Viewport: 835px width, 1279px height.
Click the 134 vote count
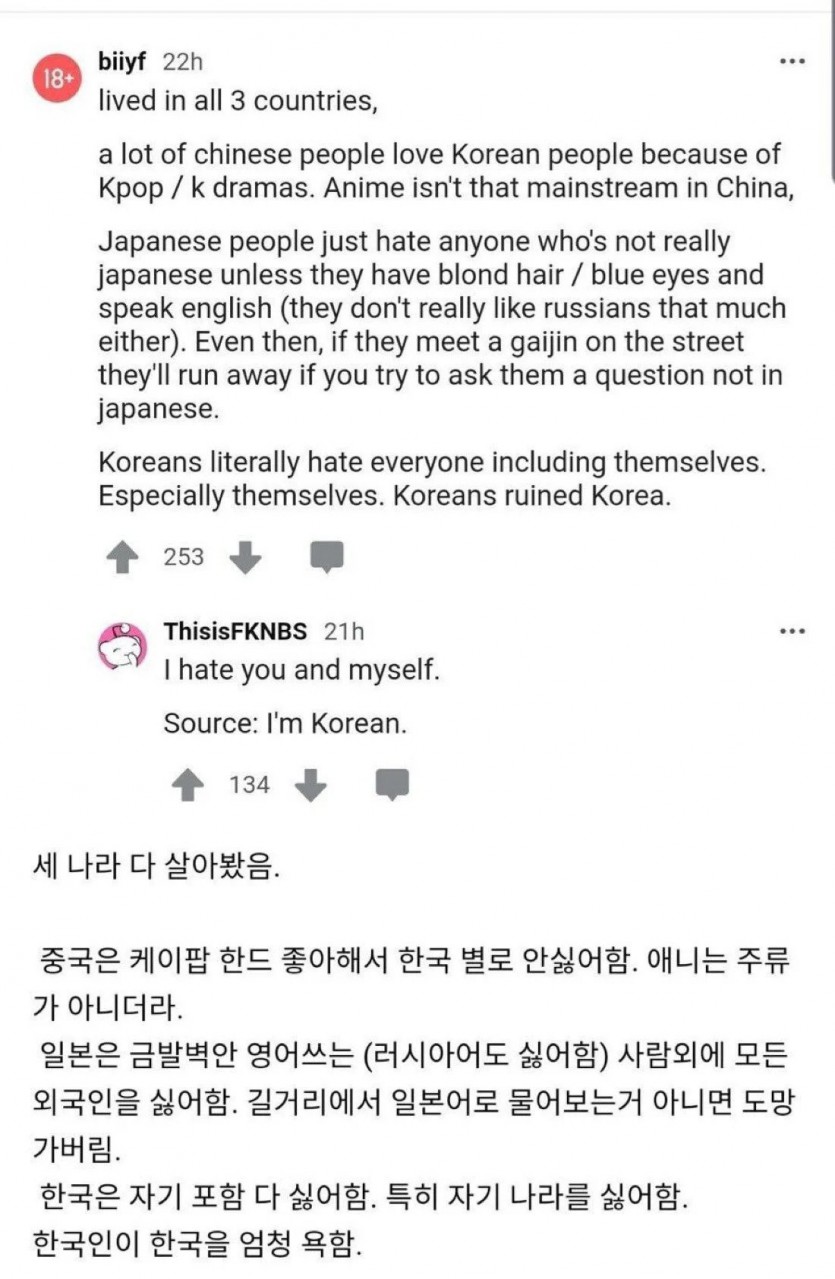249,785
